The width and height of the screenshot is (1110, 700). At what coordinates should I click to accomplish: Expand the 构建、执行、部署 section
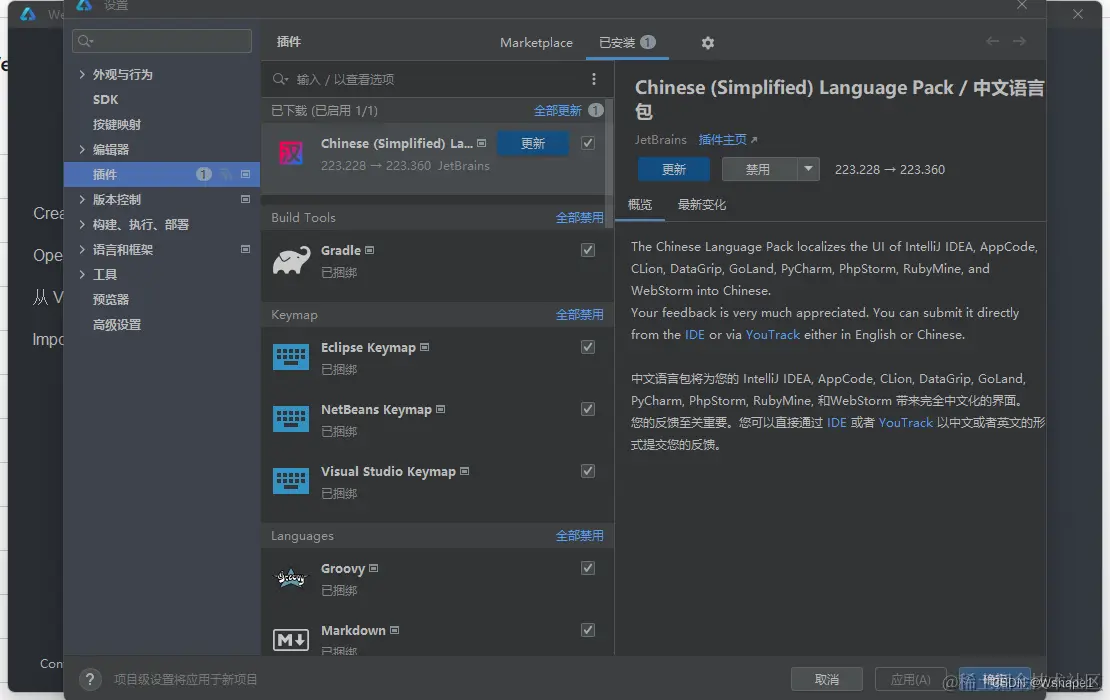pos(82,224)
